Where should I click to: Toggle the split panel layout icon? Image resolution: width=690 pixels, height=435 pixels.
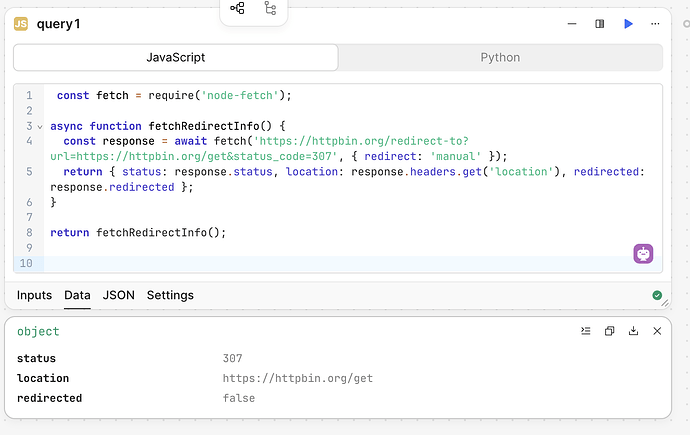(599, 24)
